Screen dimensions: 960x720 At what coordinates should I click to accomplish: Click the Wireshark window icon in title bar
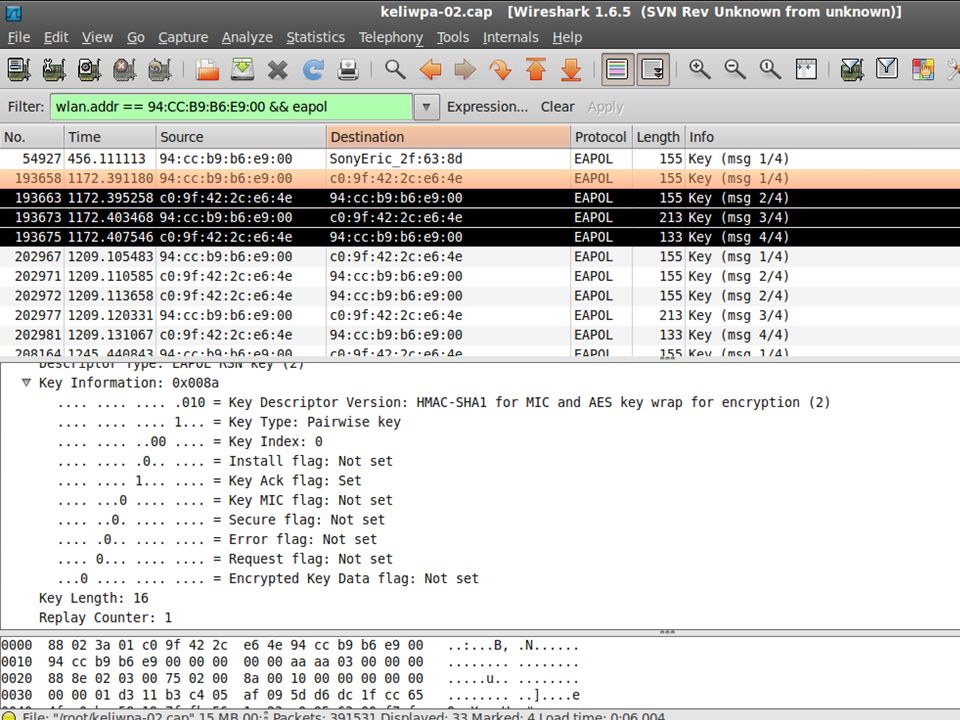coord(13,12)
